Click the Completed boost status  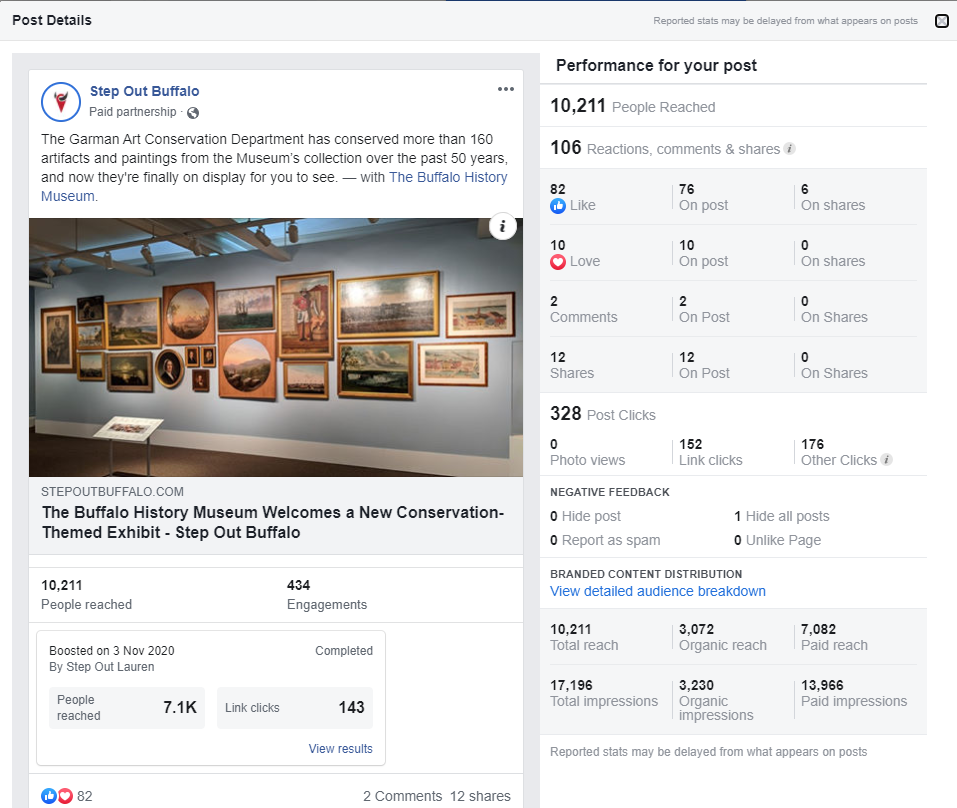(x=344, y=651)
